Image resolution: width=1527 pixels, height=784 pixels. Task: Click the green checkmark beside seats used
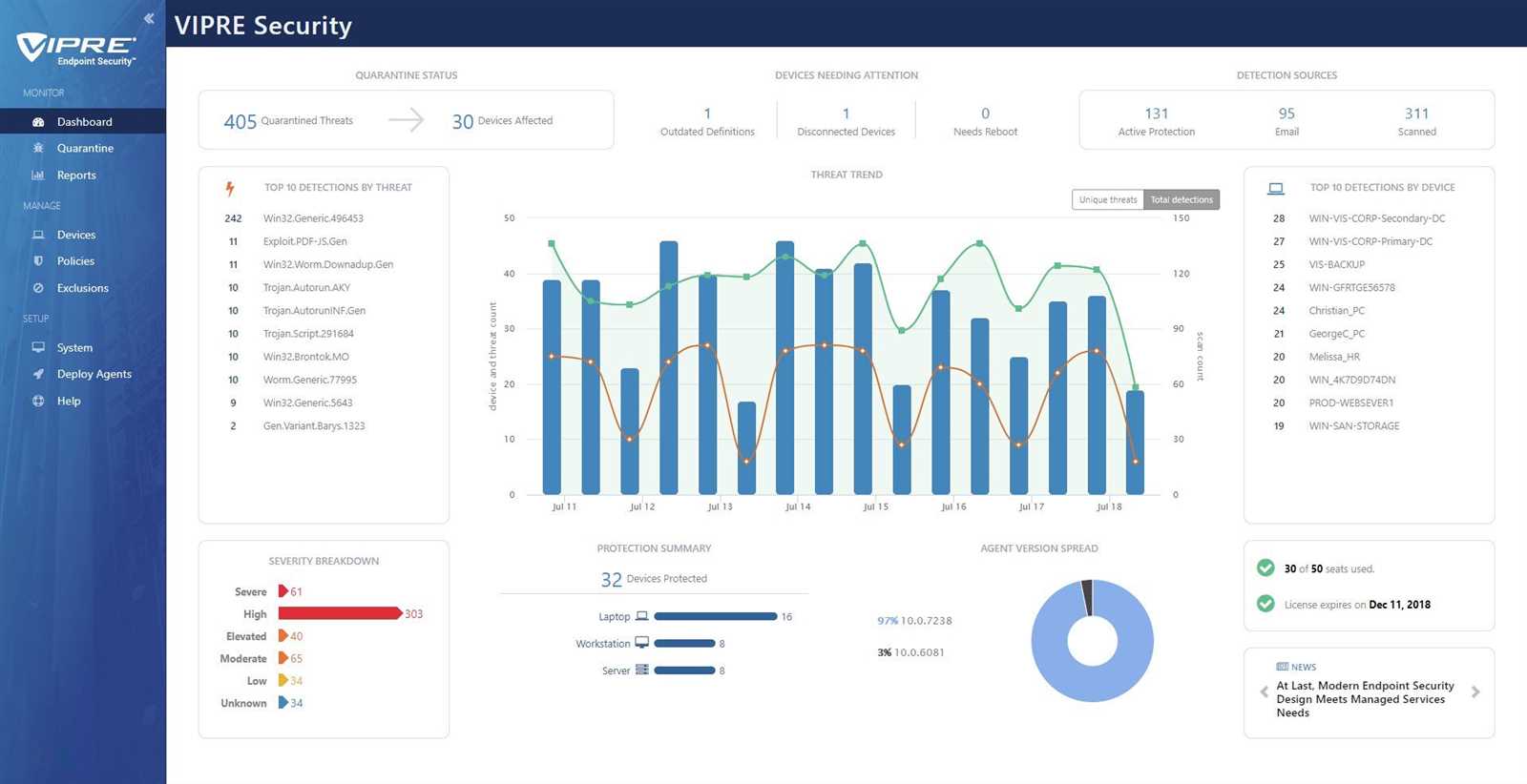click(x=1266, y=567)
